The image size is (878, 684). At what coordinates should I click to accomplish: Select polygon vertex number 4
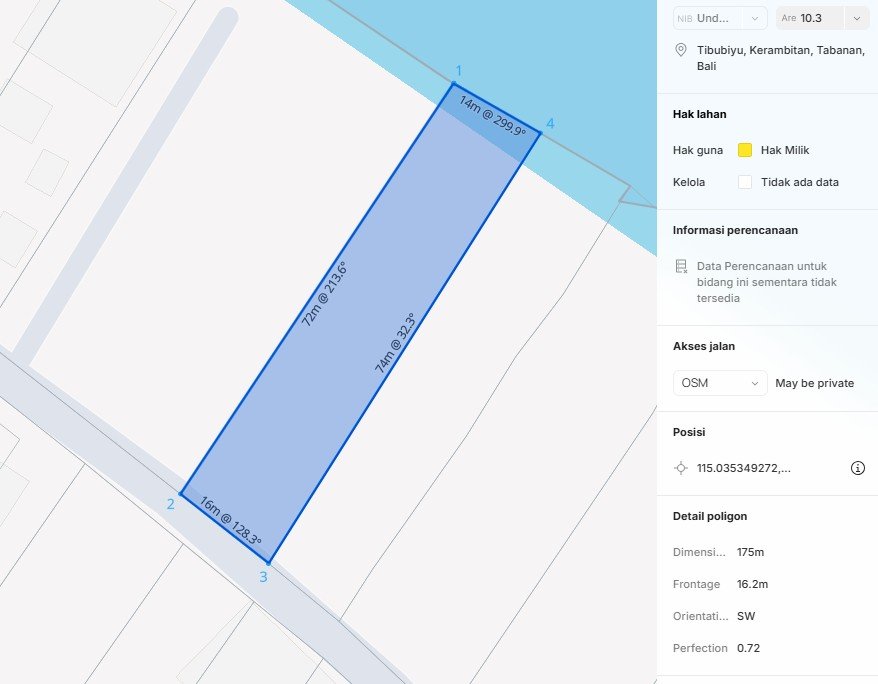click(540, 132)
